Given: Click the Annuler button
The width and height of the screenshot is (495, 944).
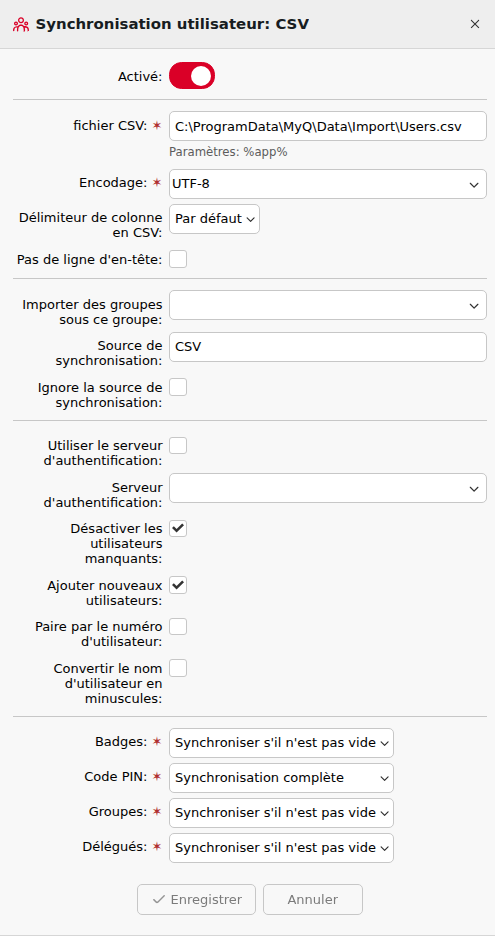Looking at the screenshot, I should pos(313,899).
